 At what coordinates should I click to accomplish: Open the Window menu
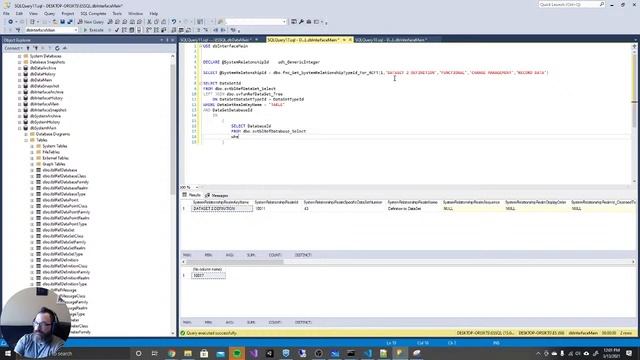pyautogui.click(x=136, y=13)
